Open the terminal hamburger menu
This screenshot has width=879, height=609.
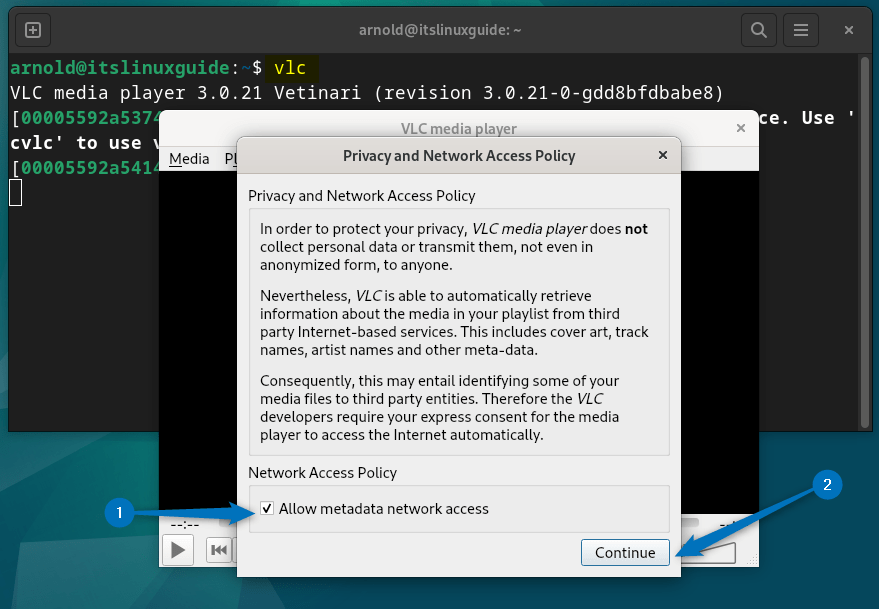coord(798,30)
